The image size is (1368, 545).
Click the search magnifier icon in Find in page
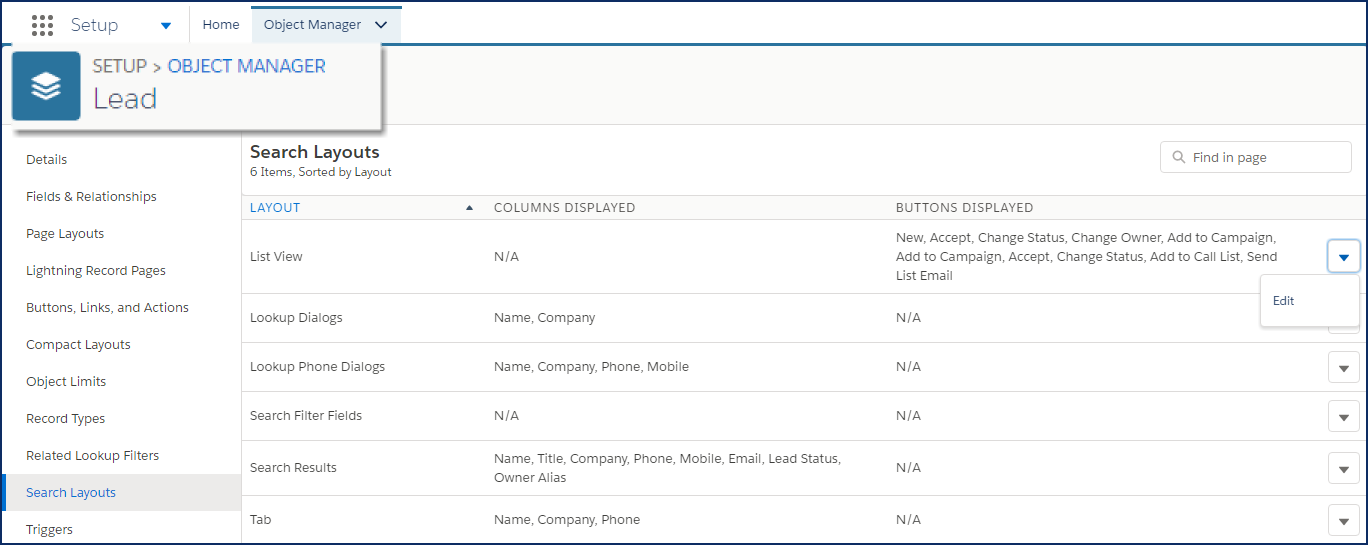click(1179, 157)
